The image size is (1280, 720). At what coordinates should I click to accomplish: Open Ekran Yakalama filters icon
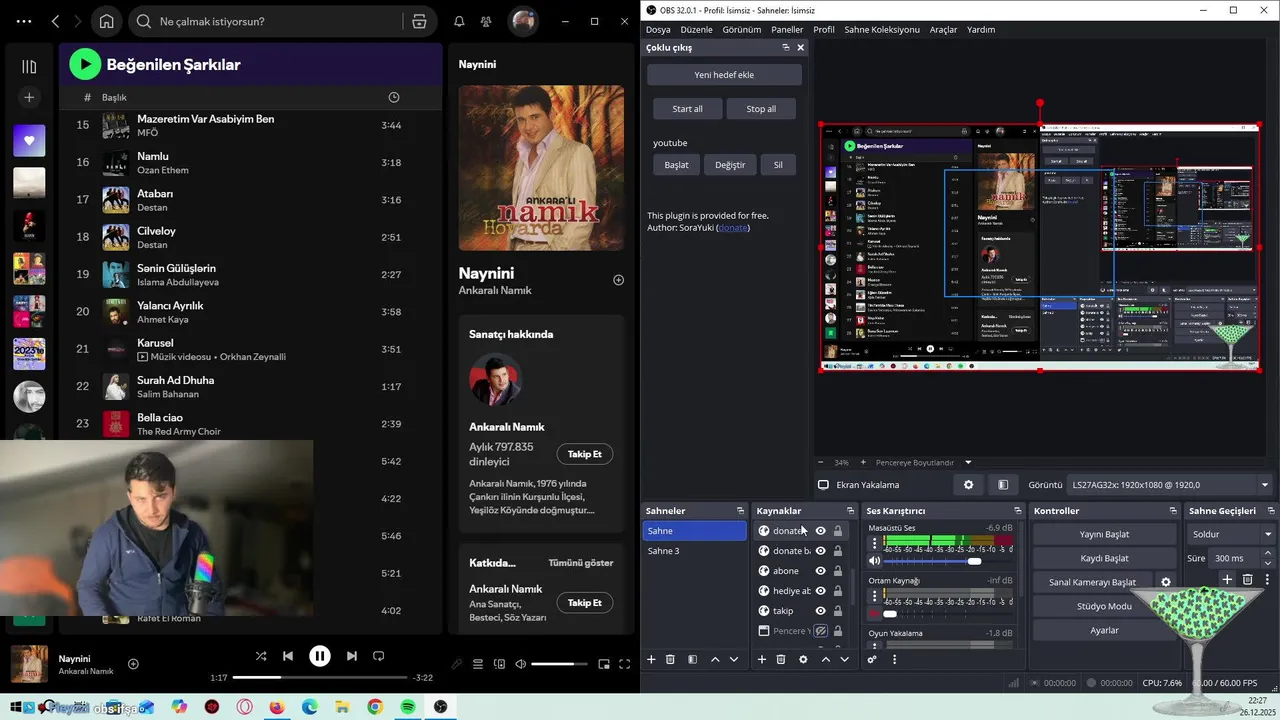click(x=1003, y=485)
